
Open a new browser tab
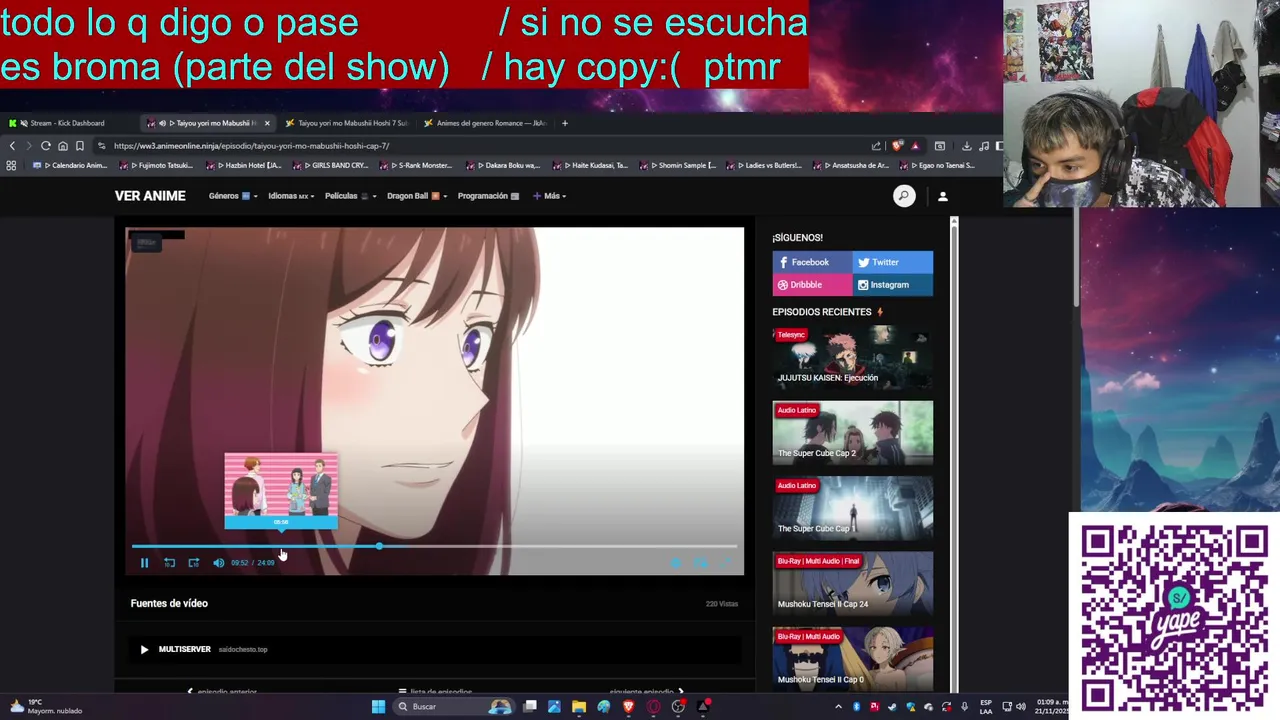[564, 123]
